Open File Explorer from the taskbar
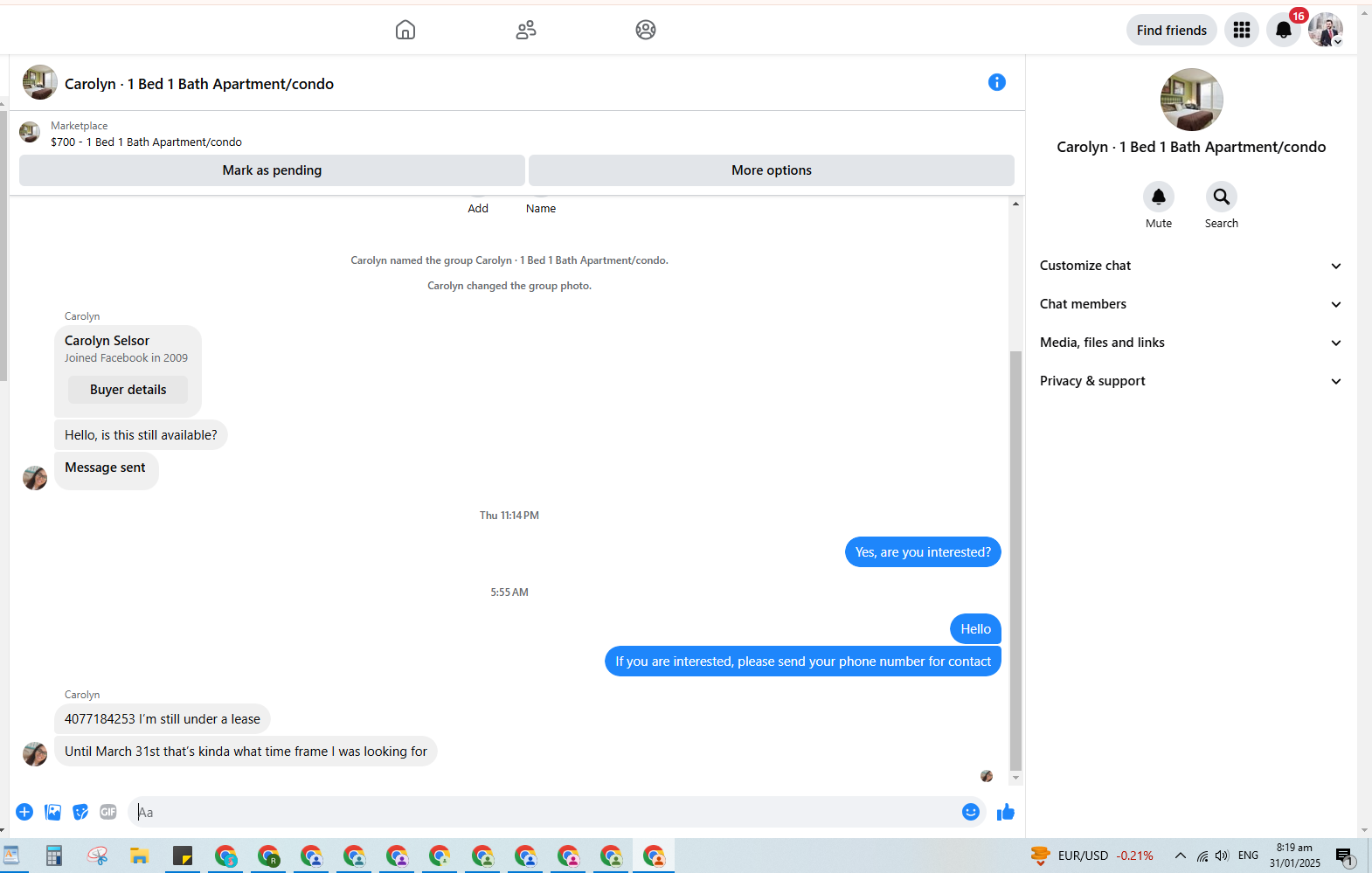 click(140, 856)
